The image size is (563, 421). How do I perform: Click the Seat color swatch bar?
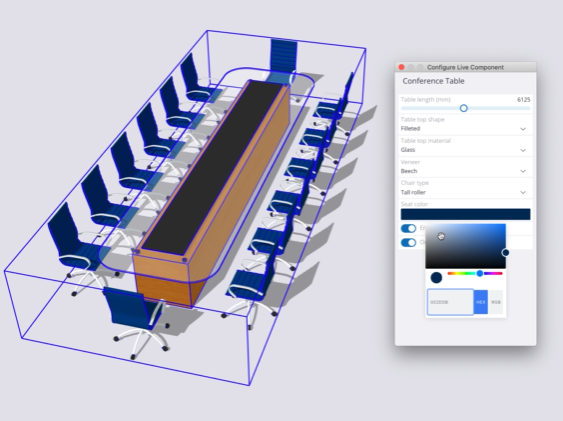pyautogui.click(x=465, y=214)
